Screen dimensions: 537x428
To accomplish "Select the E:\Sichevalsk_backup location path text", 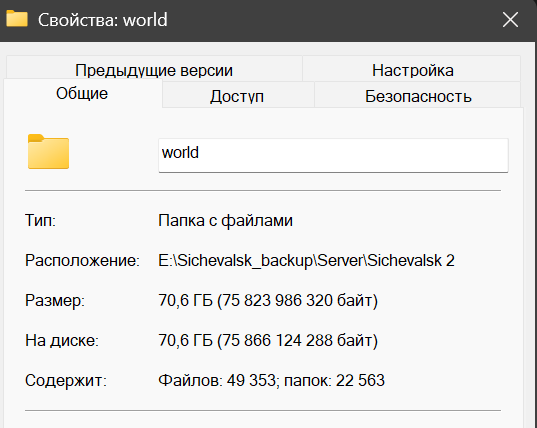I will (306, 260).
